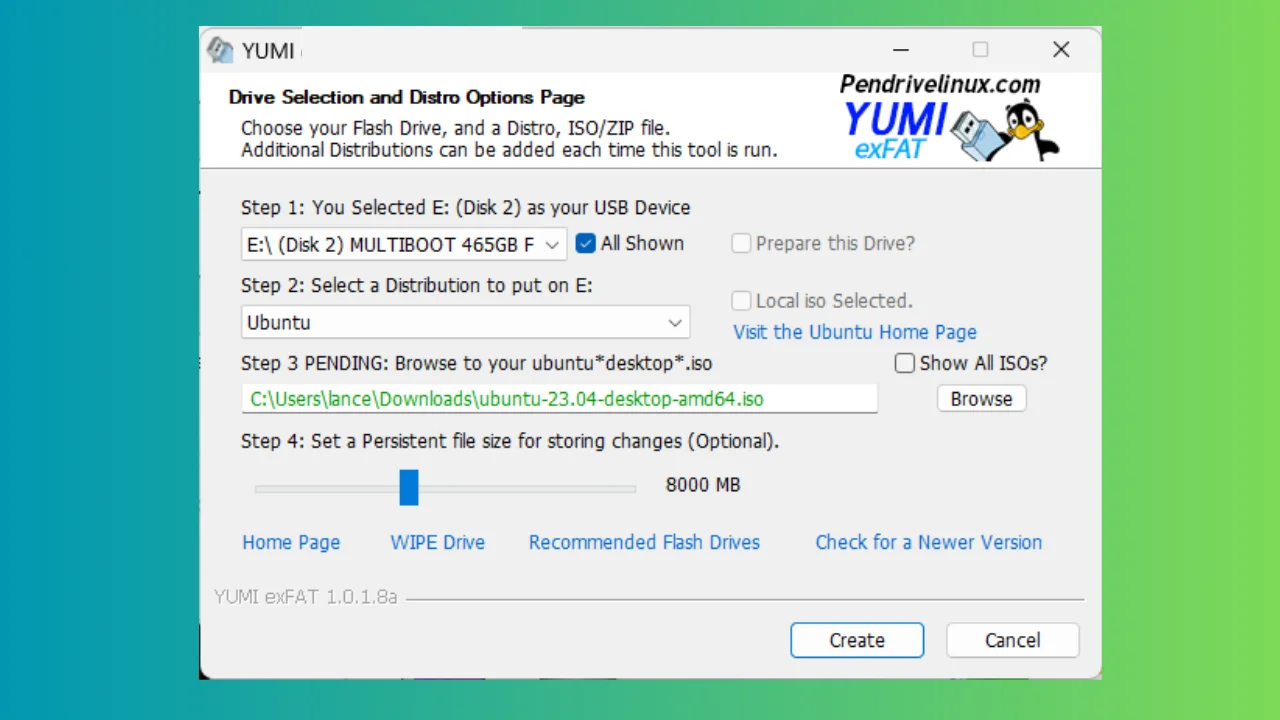Click the YUMI exFAT penguin logo
Screen dimensions: 1280x720
[x=949, y=118]
